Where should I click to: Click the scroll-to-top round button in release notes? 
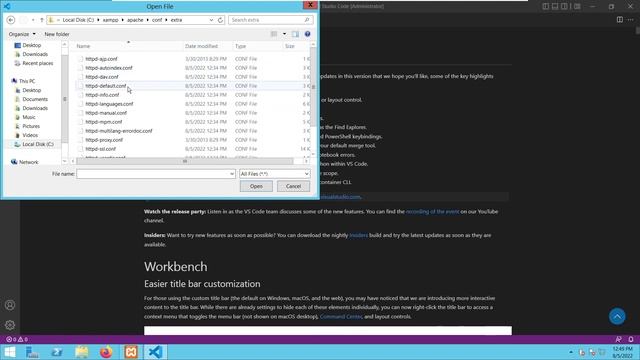[617, 316]
